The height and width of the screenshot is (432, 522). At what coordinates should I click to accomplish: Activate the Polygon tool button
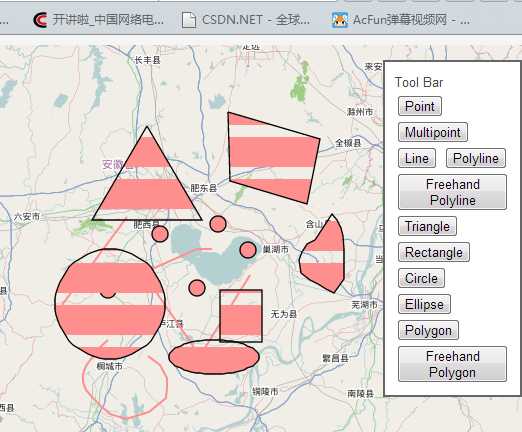click(x=428, y=330)
